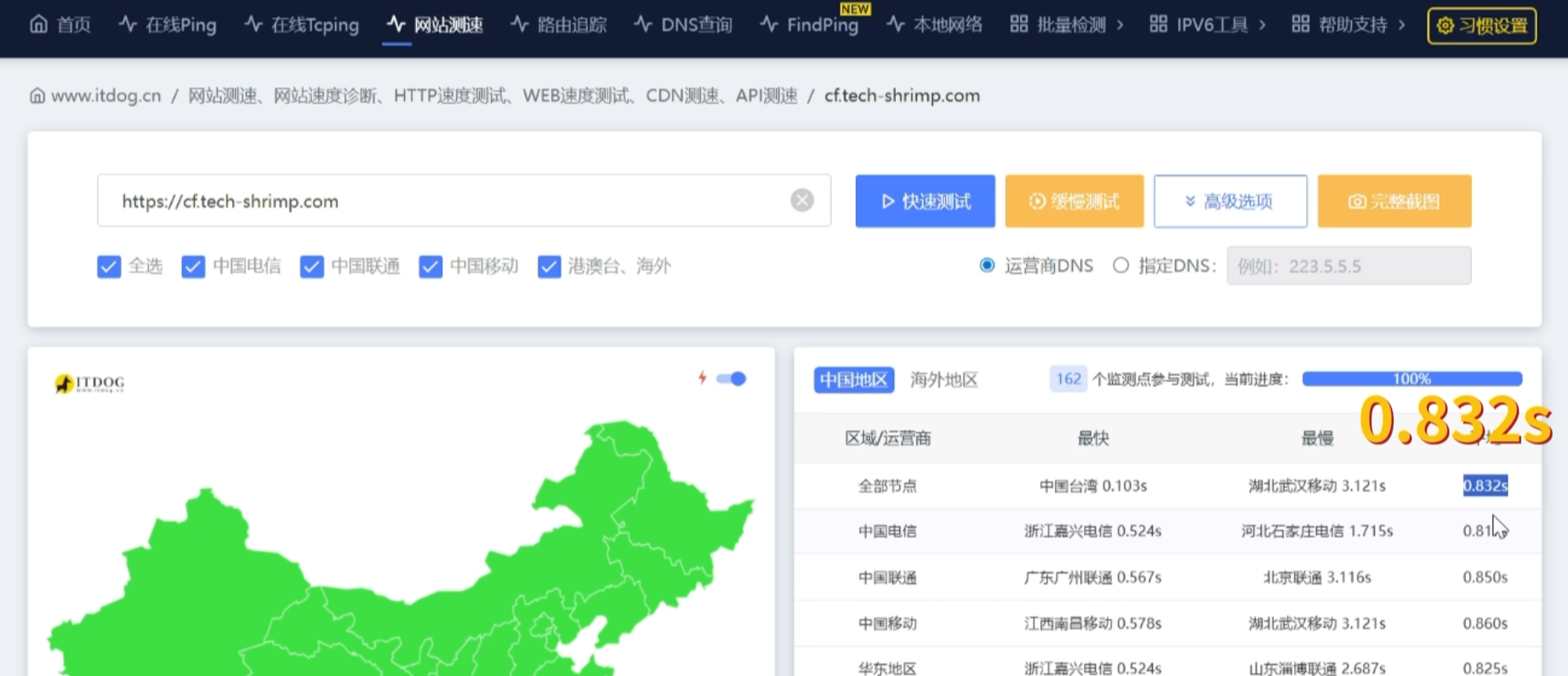The image size is (1568, 676).
Task: Click the red lightning icon above the map
Action: pyautogui.click(x=702, y=378)
